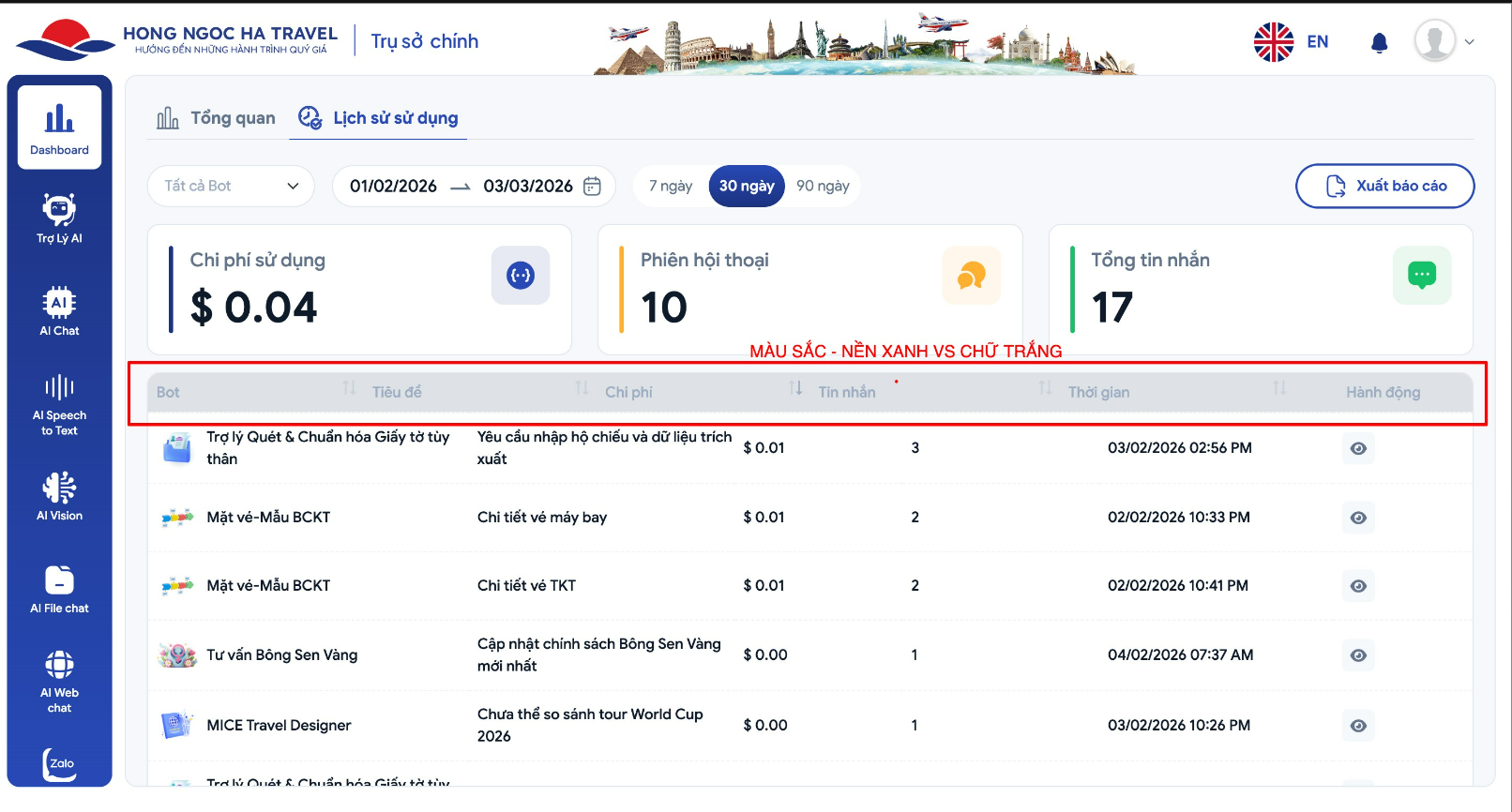Viewport: 1512px width, 812px height.
Task: Click the Xuất báo cáo button
Action: (1384, 186)
